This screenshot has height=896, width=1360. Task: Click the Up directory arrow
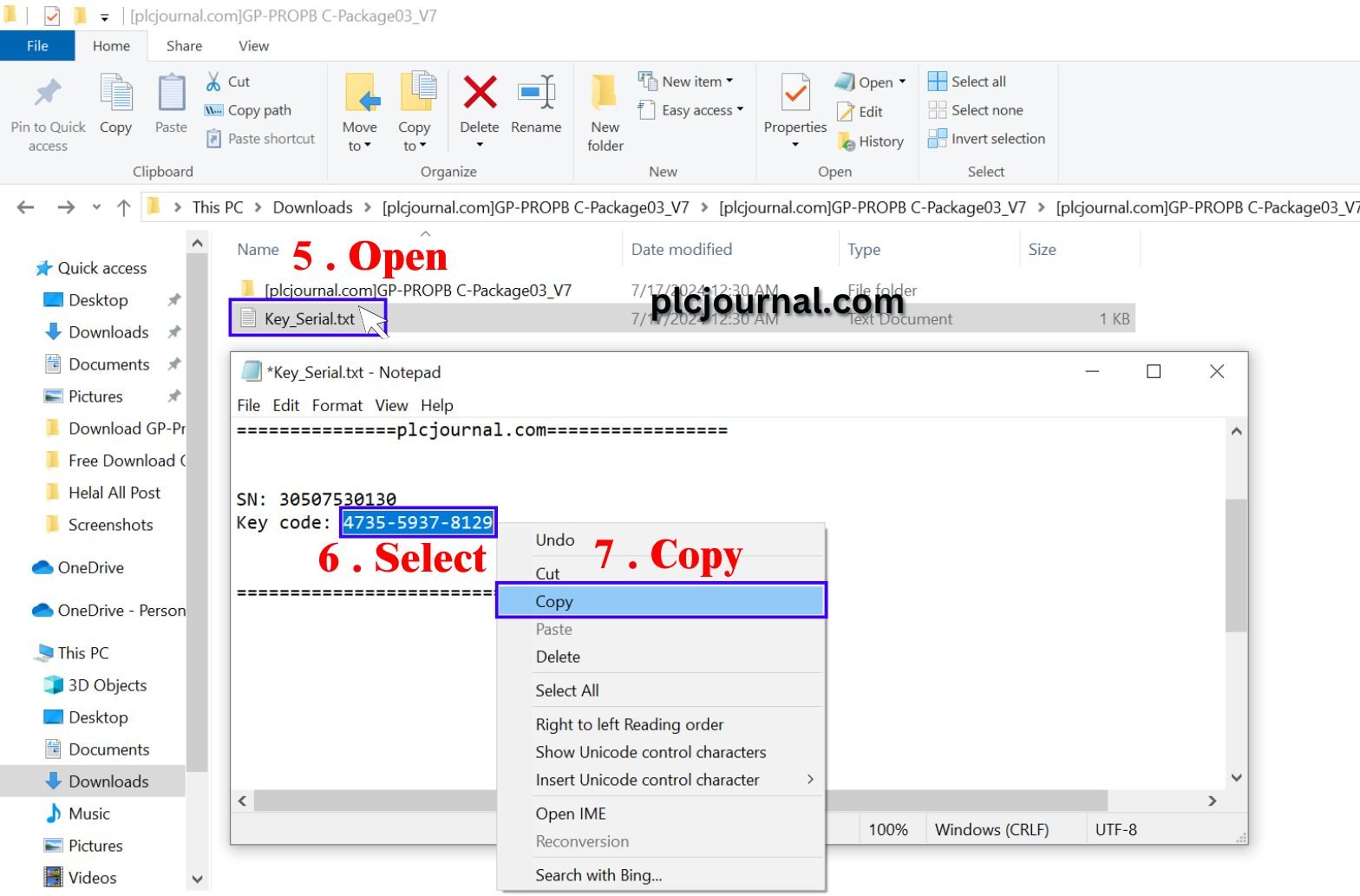[123, 207]
